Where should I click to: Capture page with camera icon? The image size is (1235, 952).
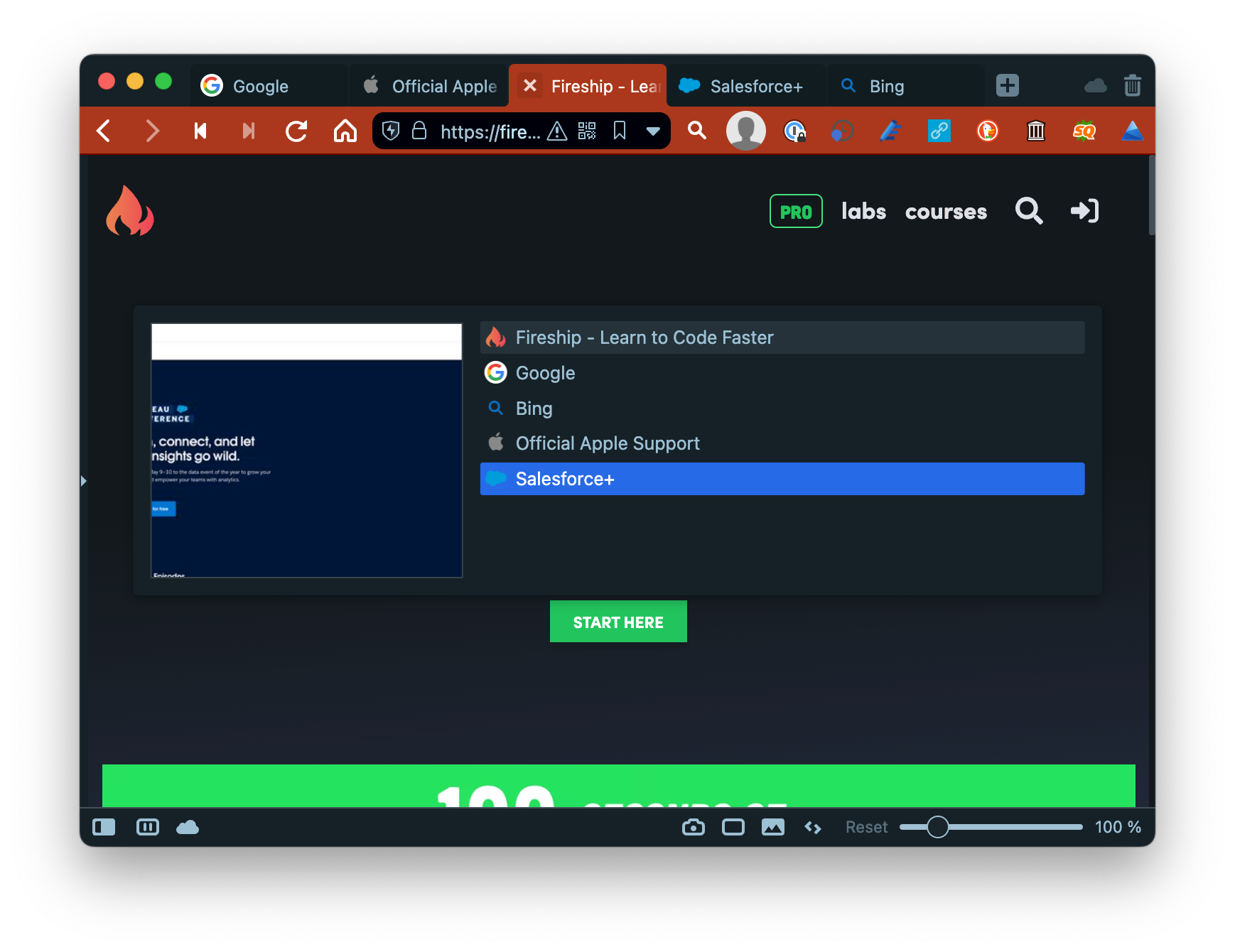694,827
